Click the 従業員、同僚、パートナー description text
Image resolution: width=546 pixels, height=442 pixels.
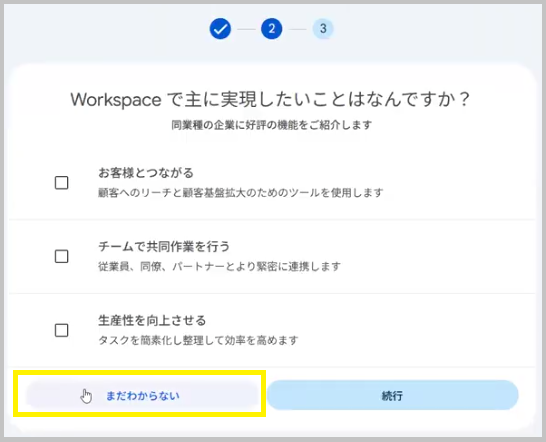pos(219,266)
